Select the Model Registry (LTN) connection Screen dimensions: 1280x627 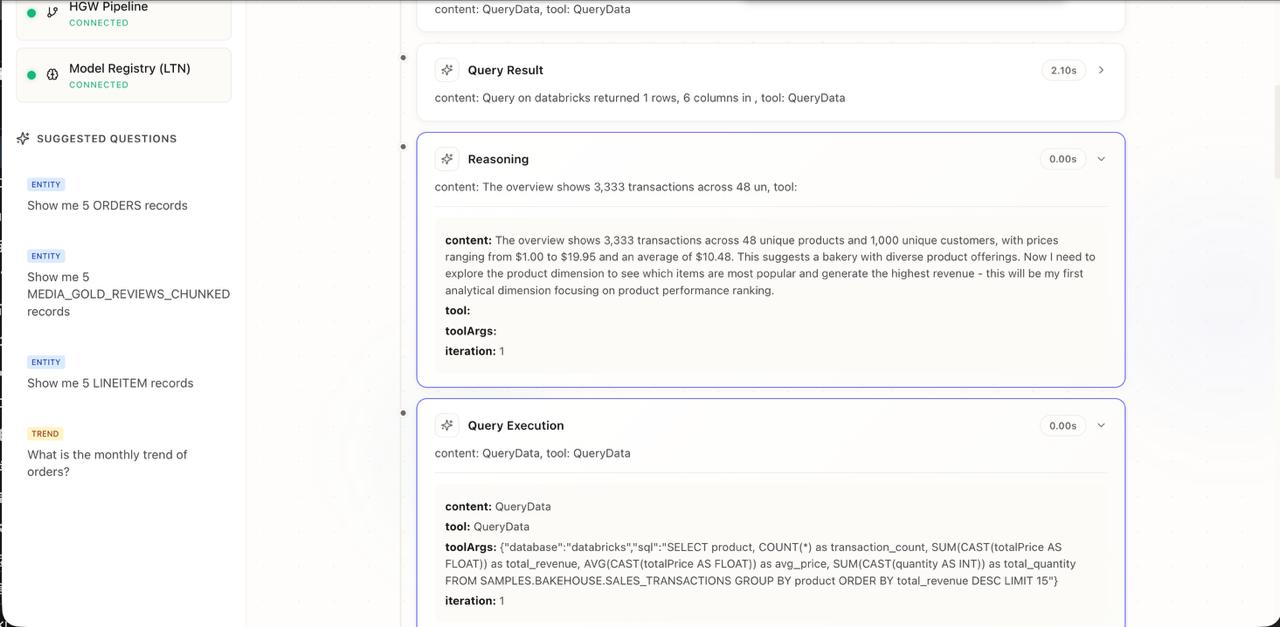pyautogui.click(x=124, y=75)
